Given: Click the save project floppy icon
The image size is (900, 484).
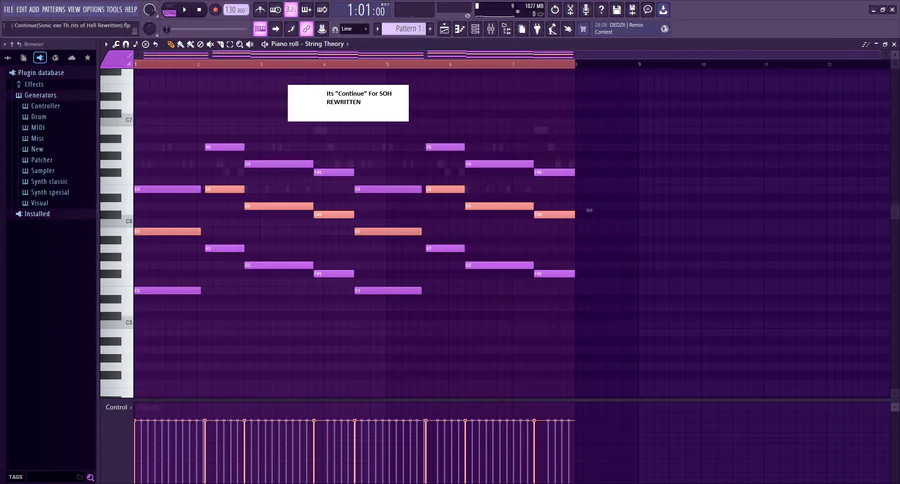Looking at the screenshot, I should click(x=616, y=10).
